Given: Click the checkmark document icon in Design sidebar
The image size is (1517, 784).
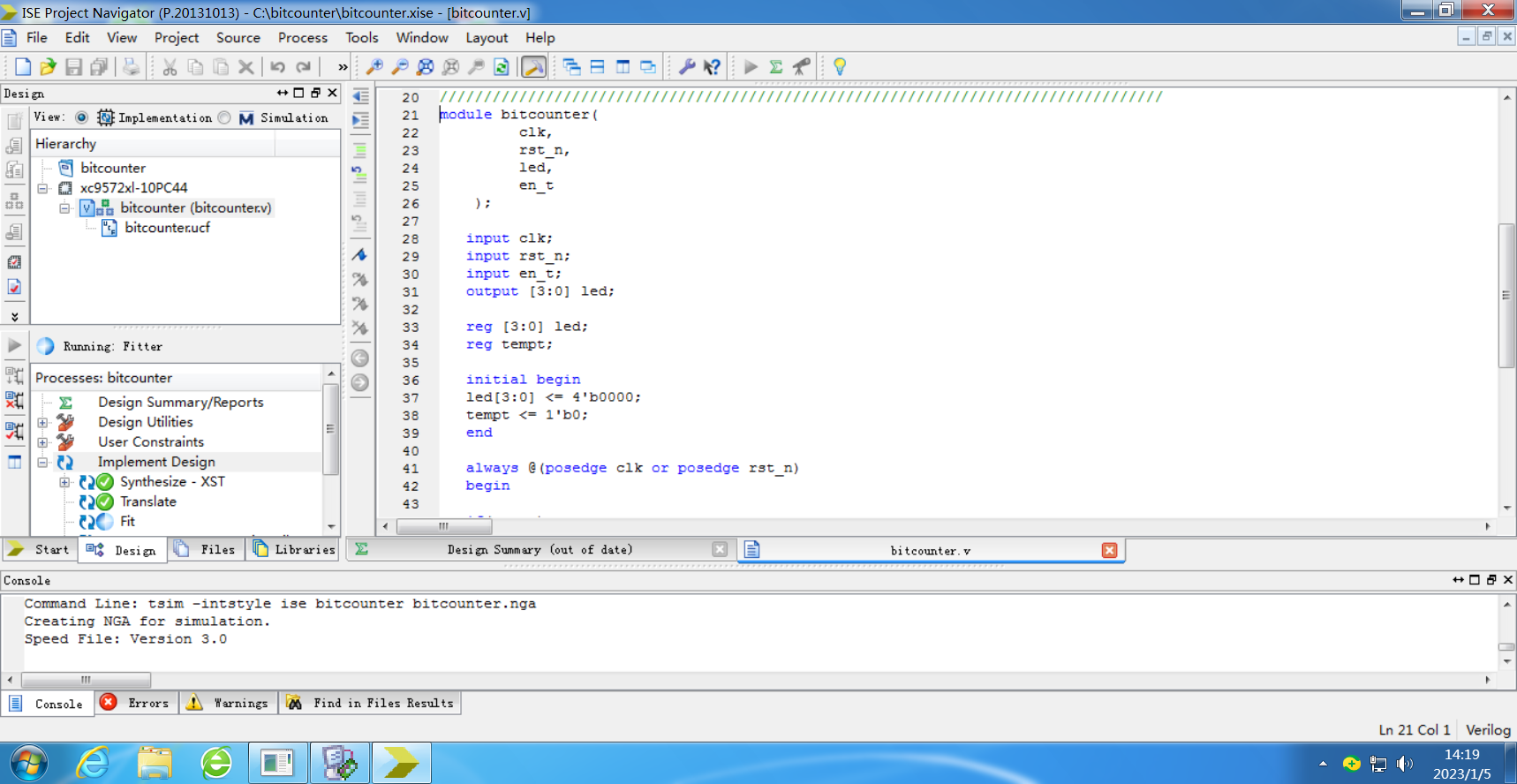Looking at the screenshot, I should coord(14,287).
